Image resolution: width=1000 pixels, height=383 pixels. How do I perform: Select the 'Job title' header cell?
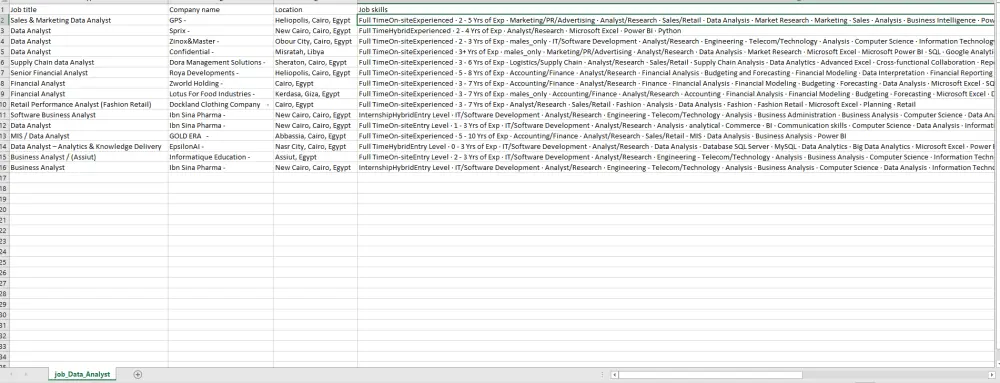tap(89, 10)
